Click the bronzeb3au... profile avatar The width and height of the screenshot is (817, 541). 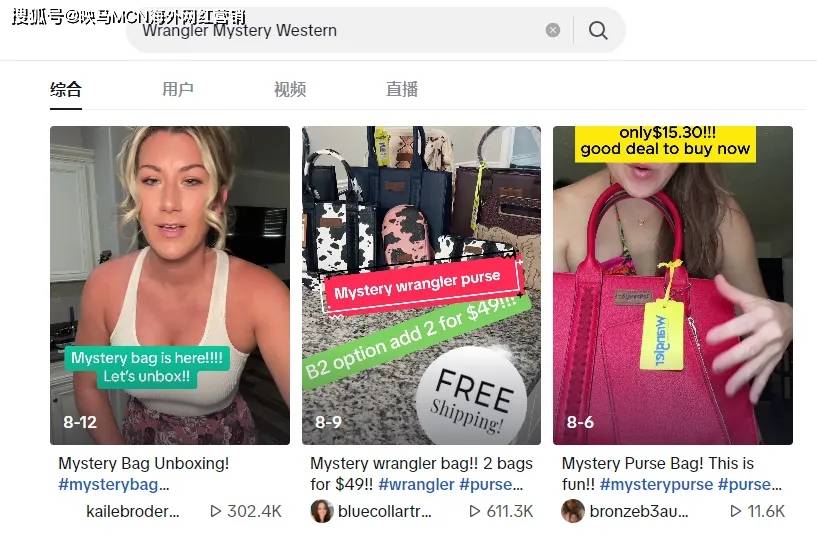tap(573, 511)
